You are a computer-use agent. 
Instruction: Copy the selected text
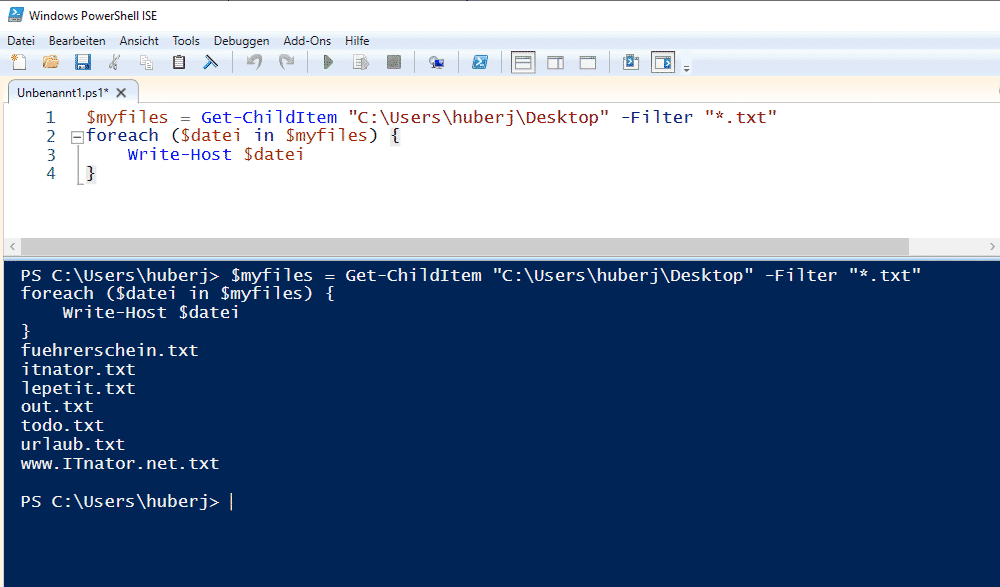[147, 62]
